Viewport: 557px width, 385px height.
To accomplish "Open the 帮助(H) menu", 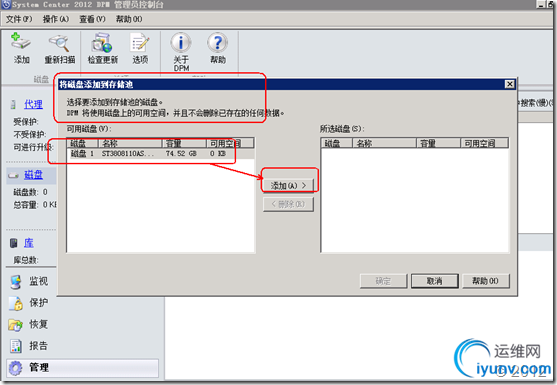I will (x=129, y=19).
